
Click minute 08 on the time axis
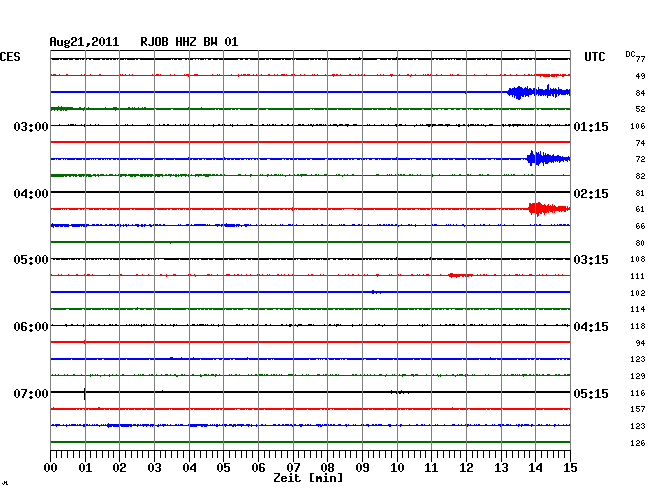(327, 468)
